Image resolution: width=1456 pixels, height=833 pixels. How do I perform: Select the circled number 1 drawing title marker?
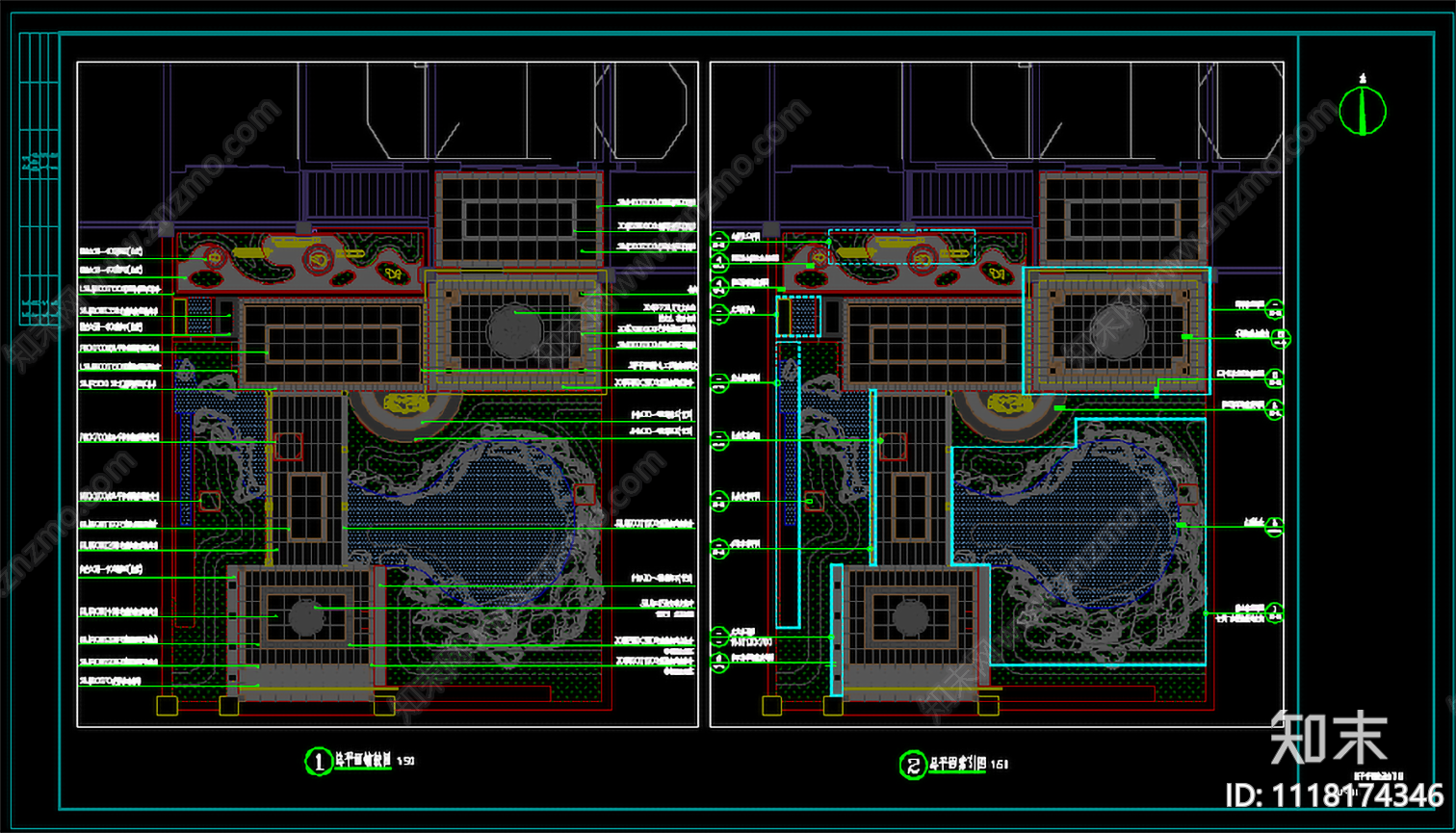tap(317, 762)
